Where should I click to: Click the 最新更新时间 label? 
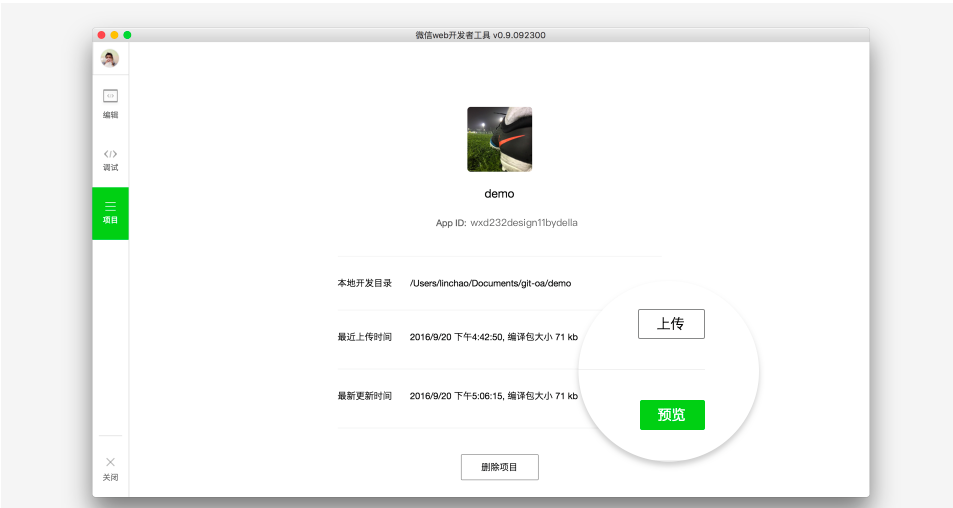pos(365,396)
